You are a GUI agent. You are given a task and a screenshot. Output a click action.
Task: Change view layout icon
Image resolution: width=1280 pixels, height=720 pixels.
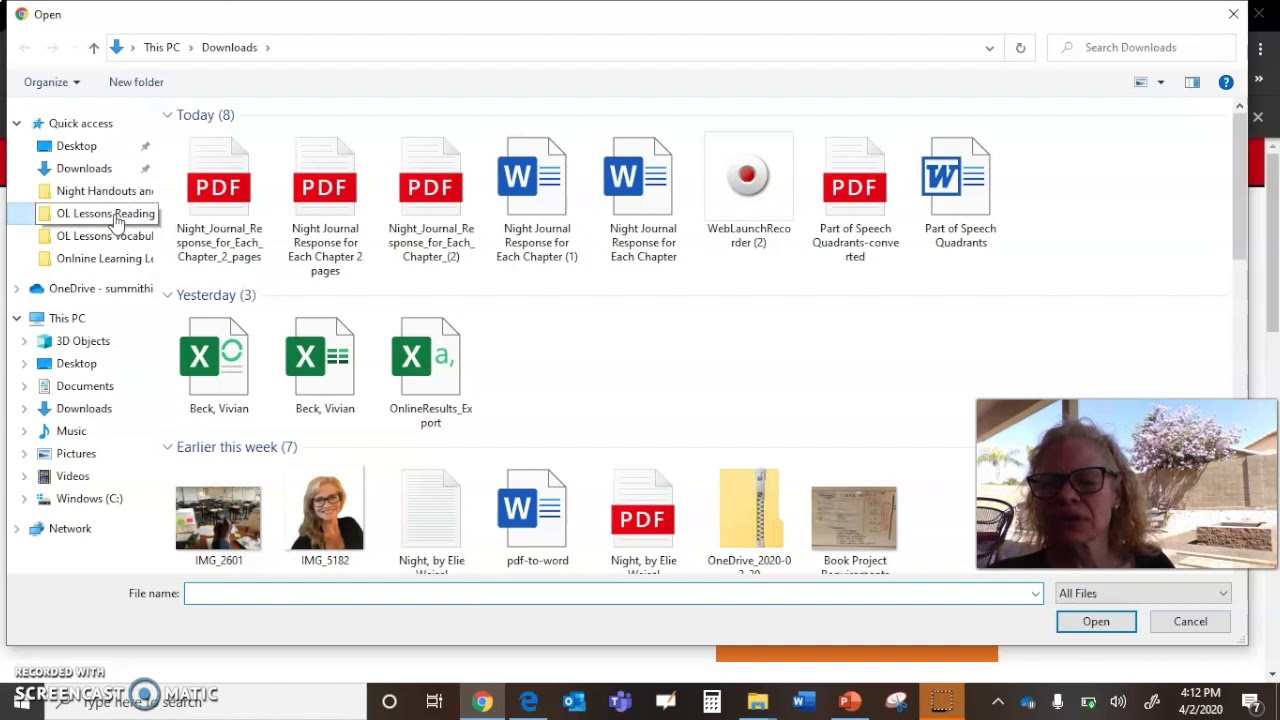1141,82
